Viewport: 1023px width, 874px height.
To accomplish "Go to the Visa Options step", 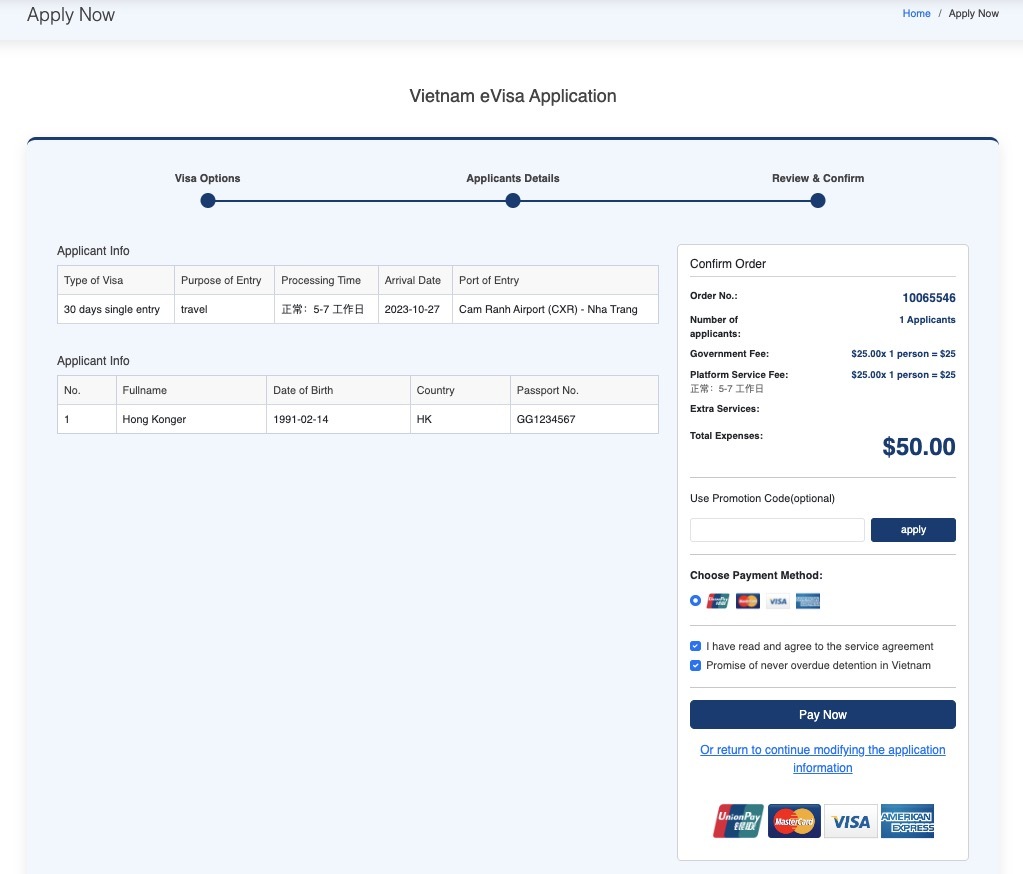I will click(x=208, y=201).
